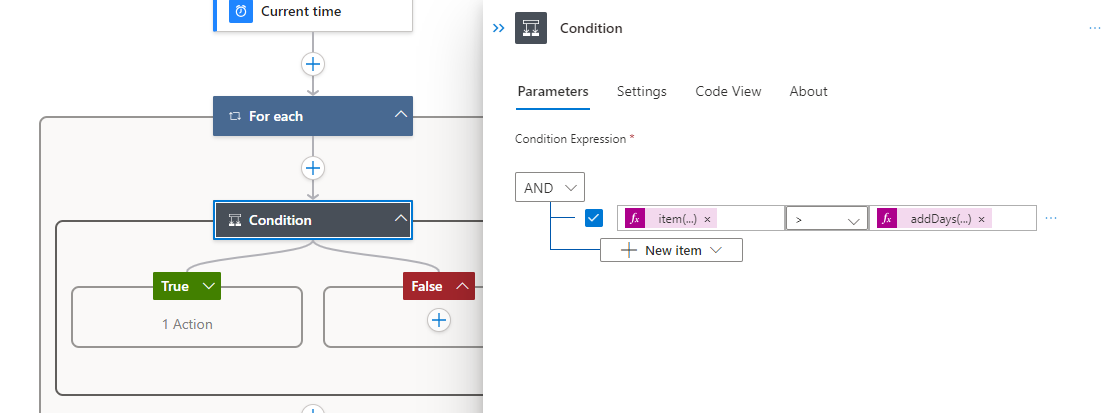Open the New item dropdown
Viewport: 1104px width, 413px height.
(x=671, y=250)
